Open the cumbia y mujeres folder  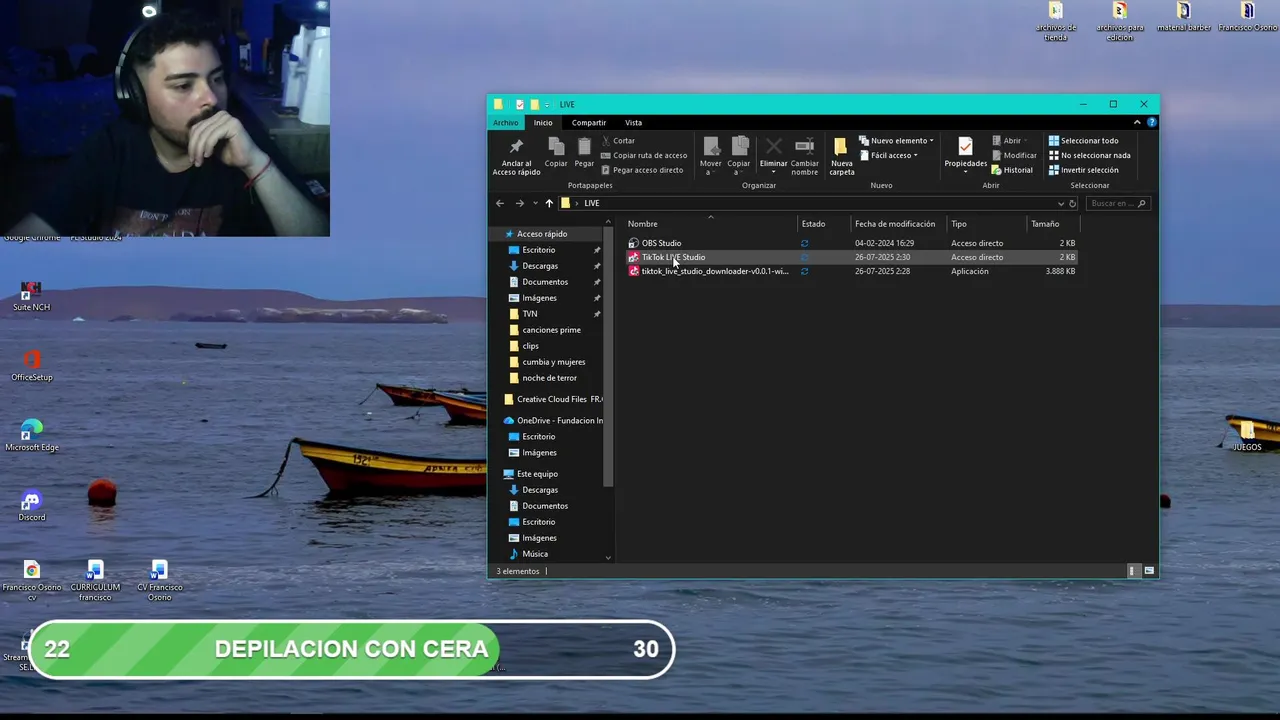click(x=553, y=362)
